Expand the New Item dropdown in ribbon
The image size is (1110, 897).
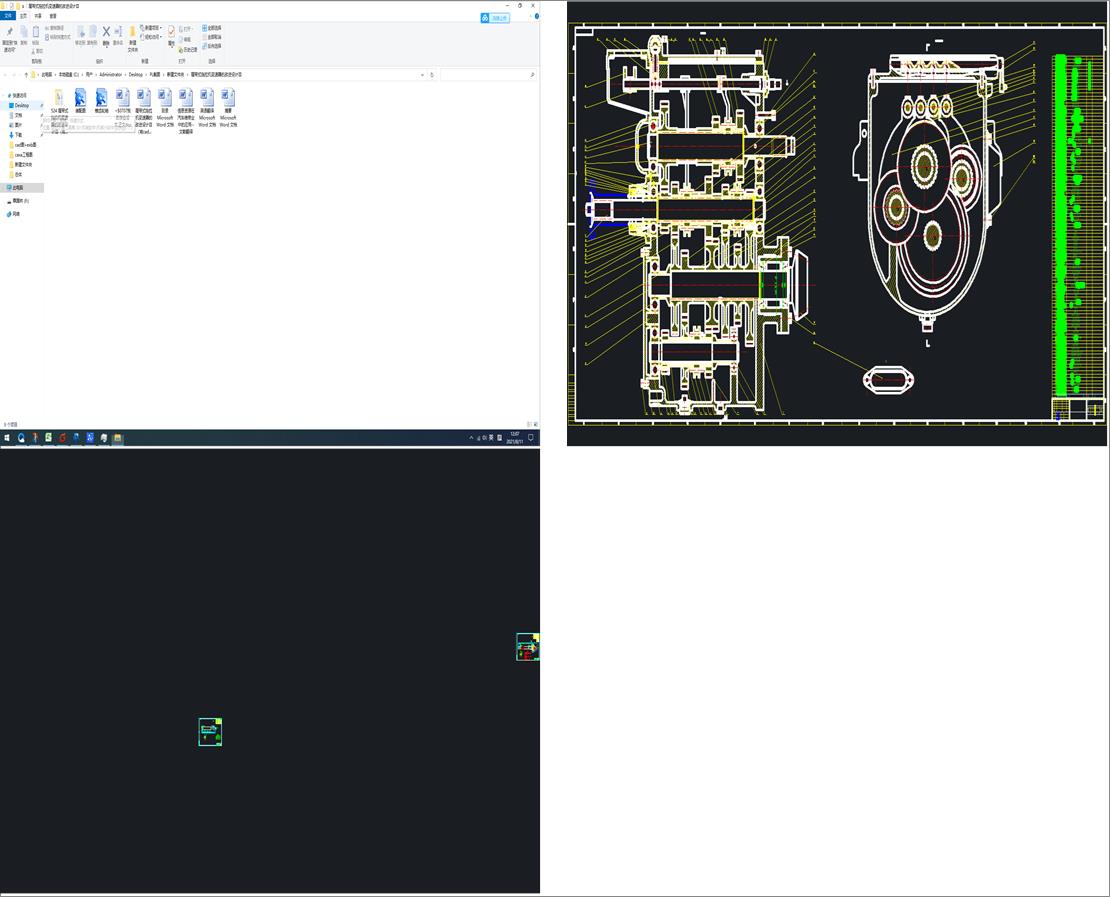point(151,28)
